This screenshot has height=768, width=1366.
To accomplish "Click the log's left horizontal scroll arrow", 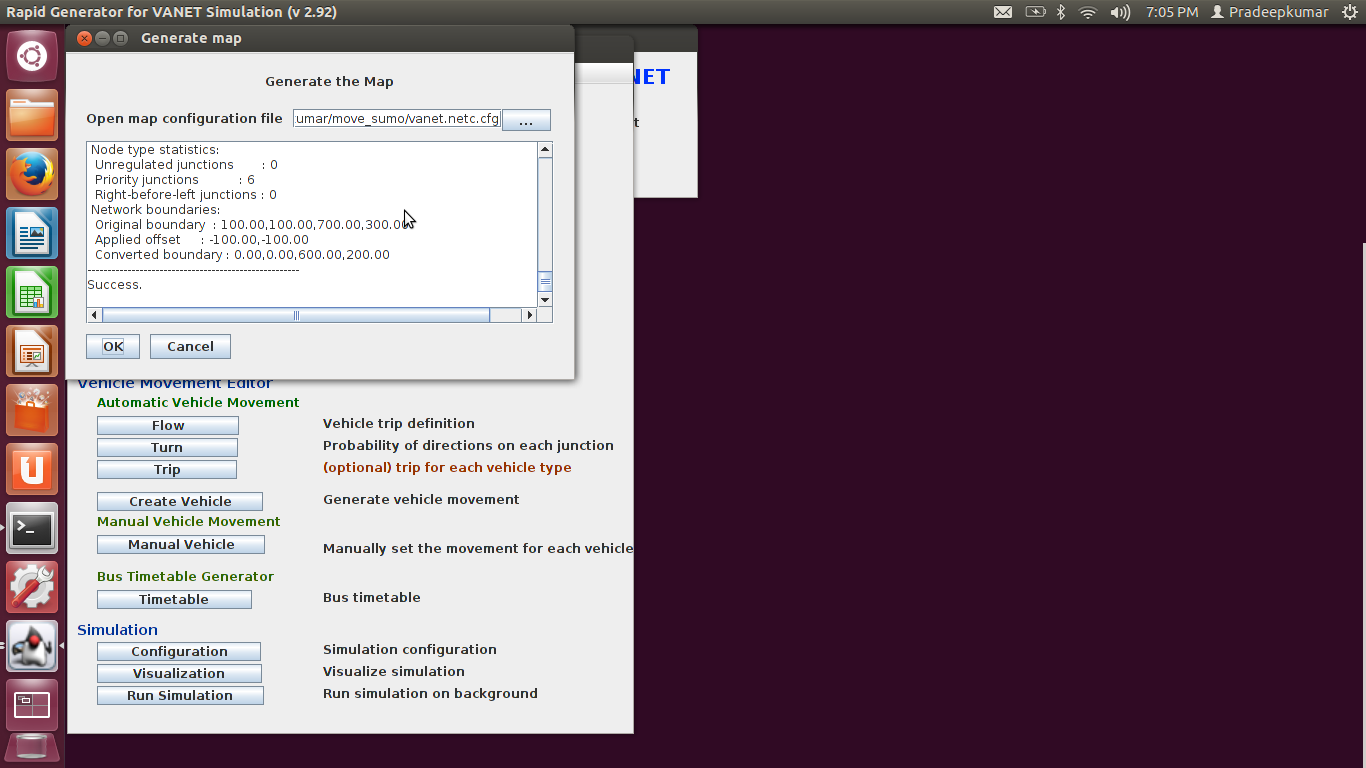I will pos(95,315).
